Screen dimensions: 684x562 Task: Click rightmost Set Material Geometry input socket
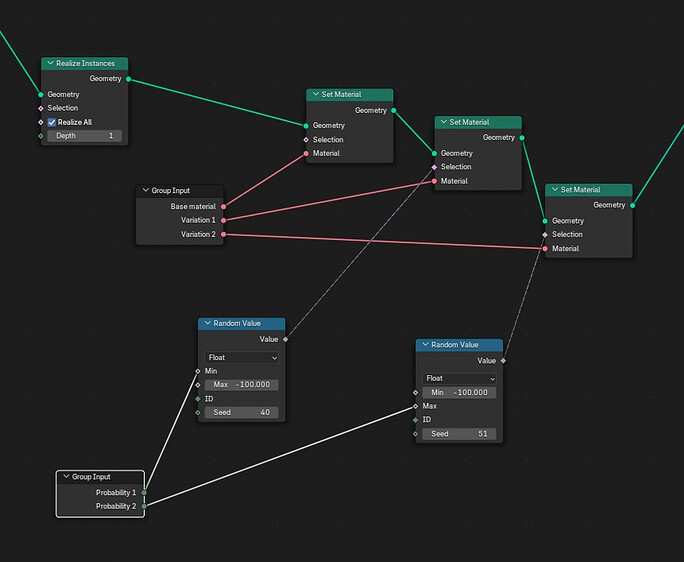[x=545, y=221]
